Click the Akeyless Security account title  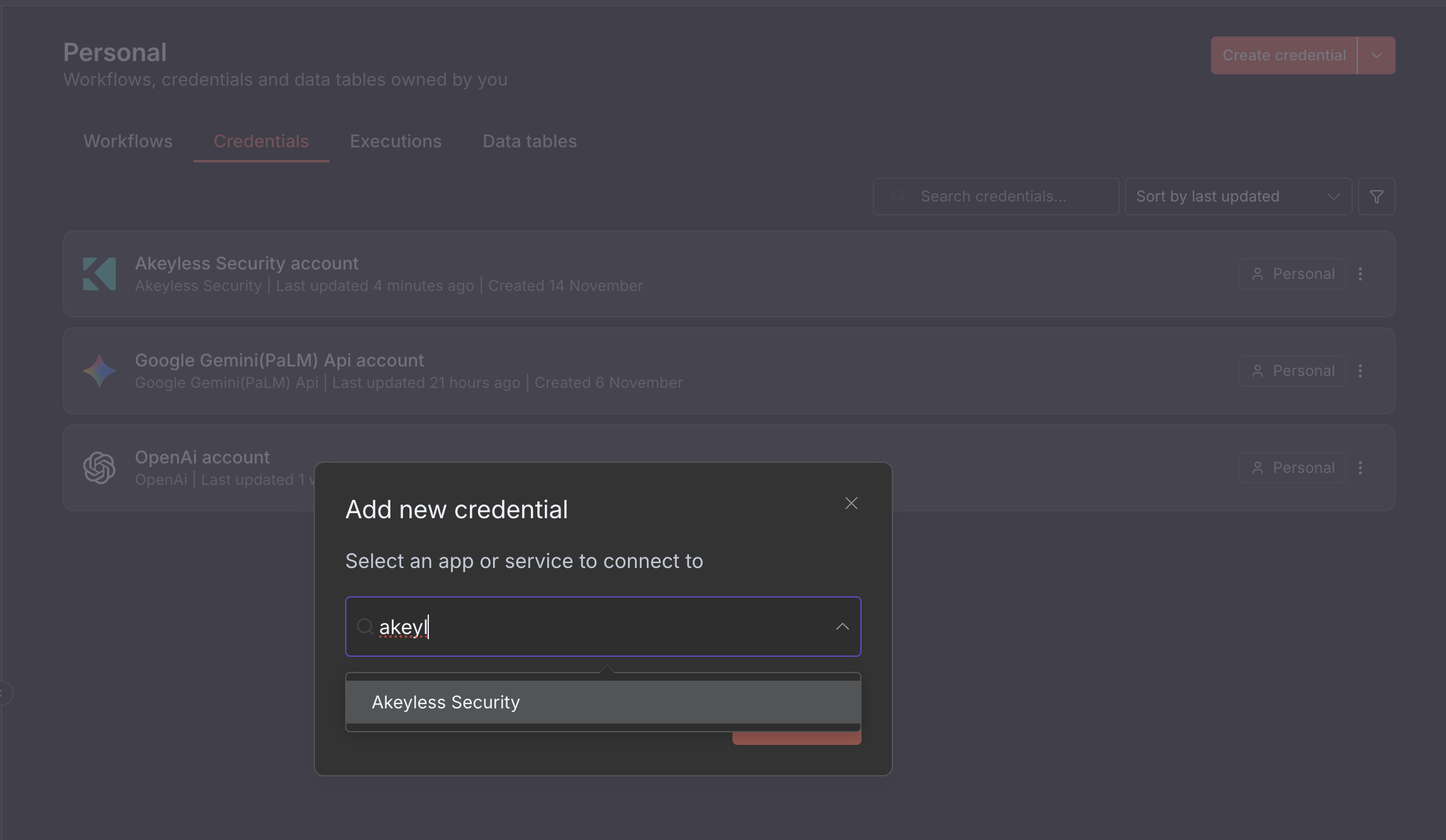246,263
